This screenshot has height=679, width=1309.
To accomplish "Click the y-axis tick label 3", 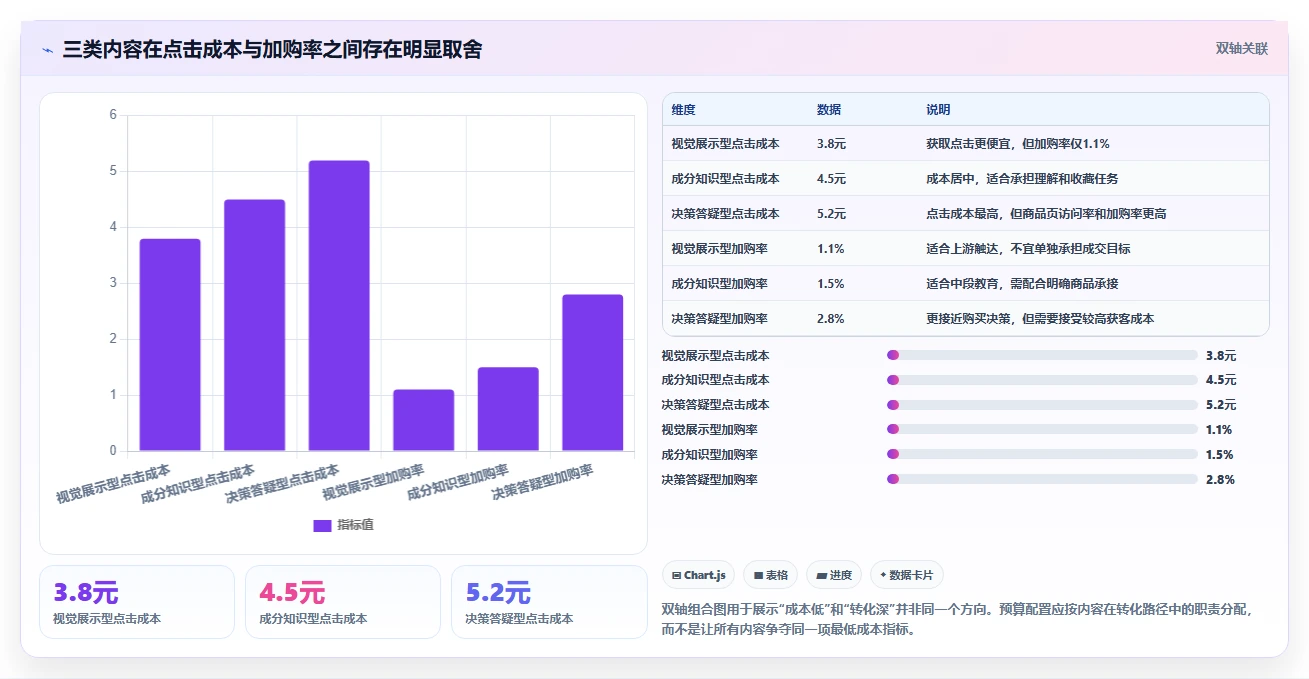I will pos(113,283).
